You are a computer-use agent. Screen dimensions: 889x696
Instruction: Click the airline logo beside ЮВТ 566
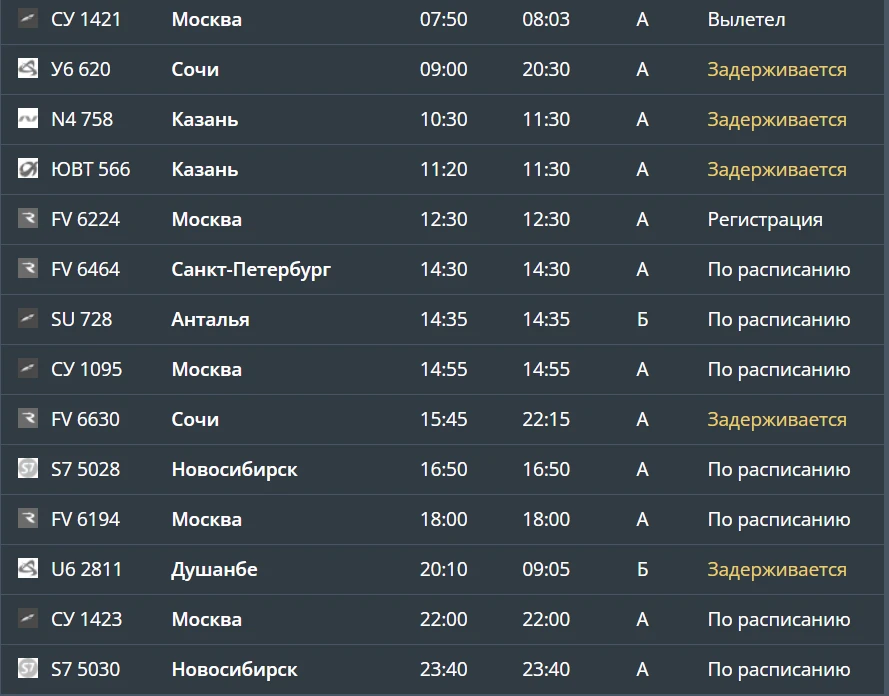click(x=28, y=168)
